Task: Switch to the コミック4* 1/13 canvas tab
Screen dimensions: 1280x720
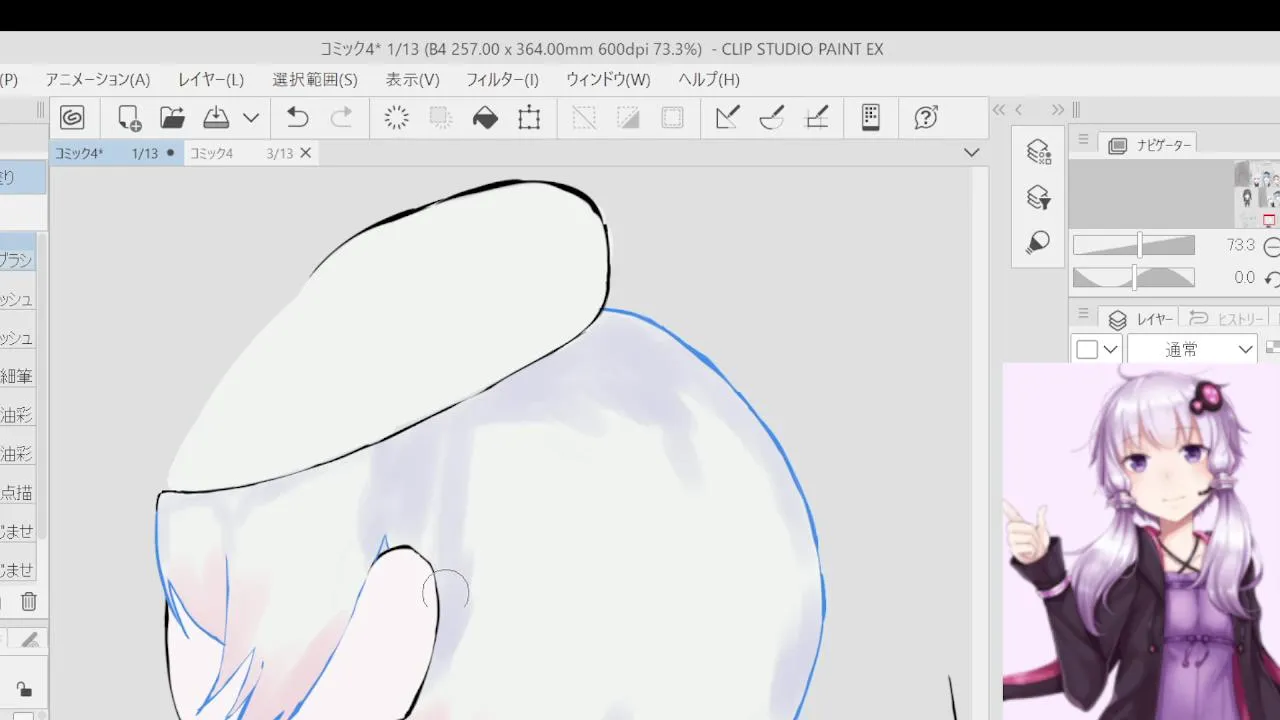Action: [115, 153]
